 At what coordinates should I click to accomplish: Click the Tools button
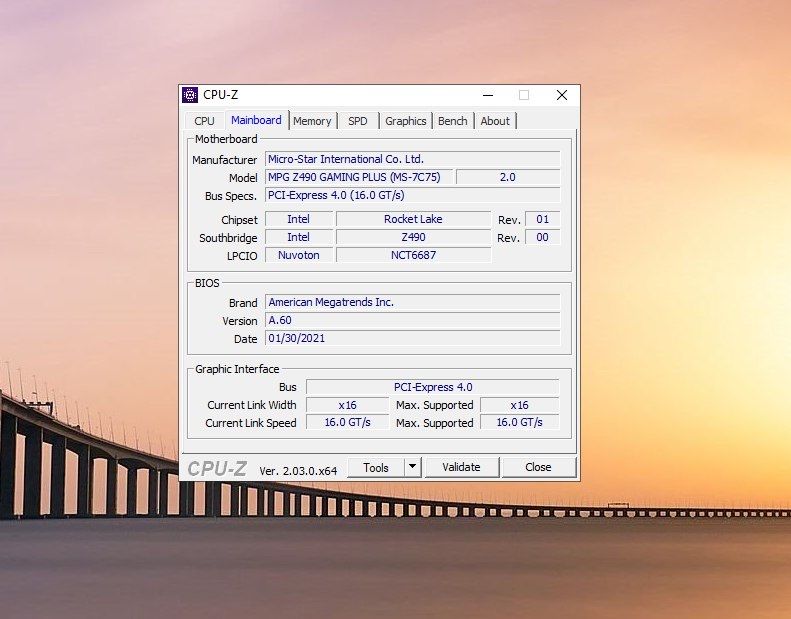tap(376, 468)
